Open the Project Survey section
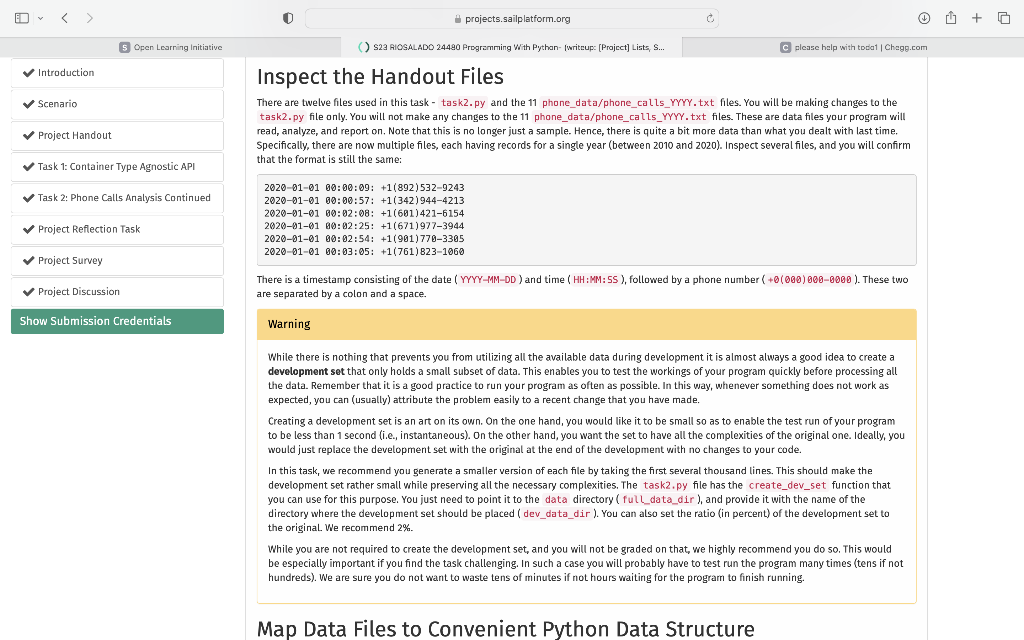 118,261
